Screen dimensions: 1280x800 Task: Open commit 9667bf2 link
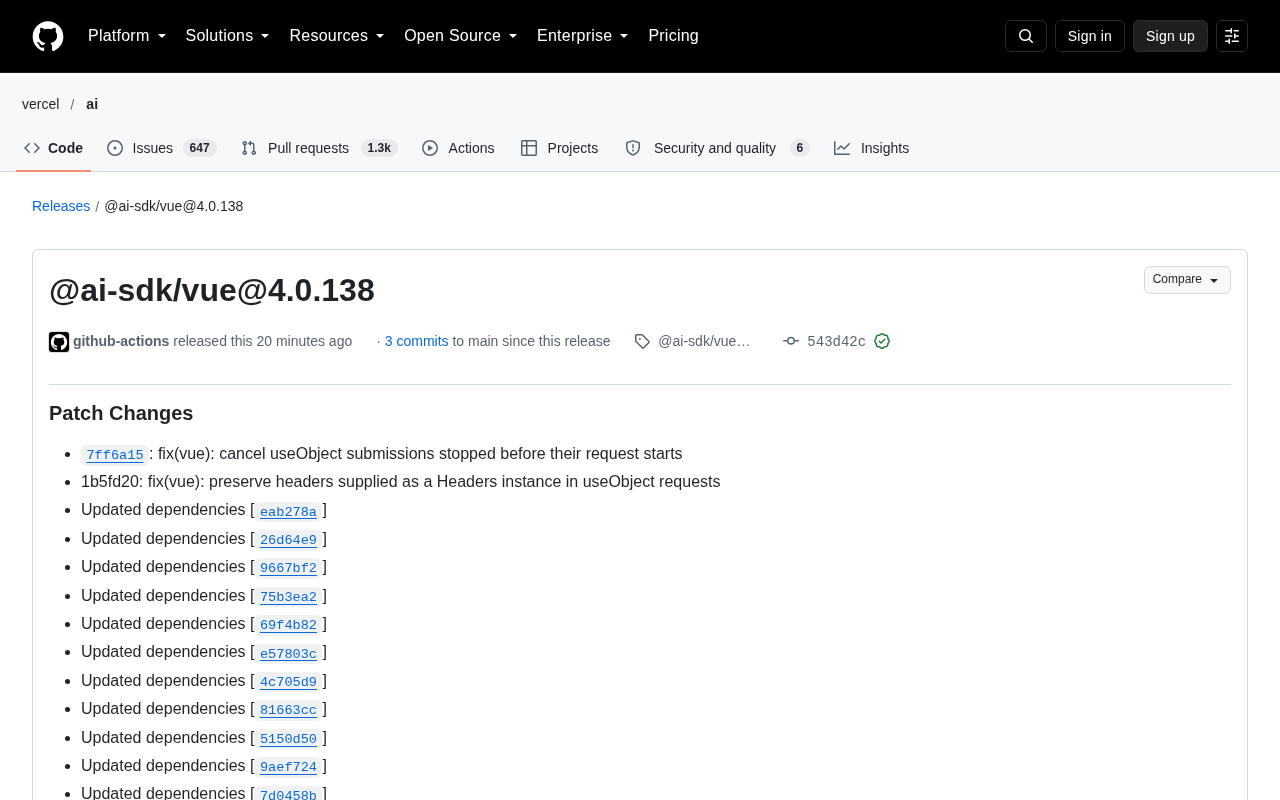(x=288, y=568)
